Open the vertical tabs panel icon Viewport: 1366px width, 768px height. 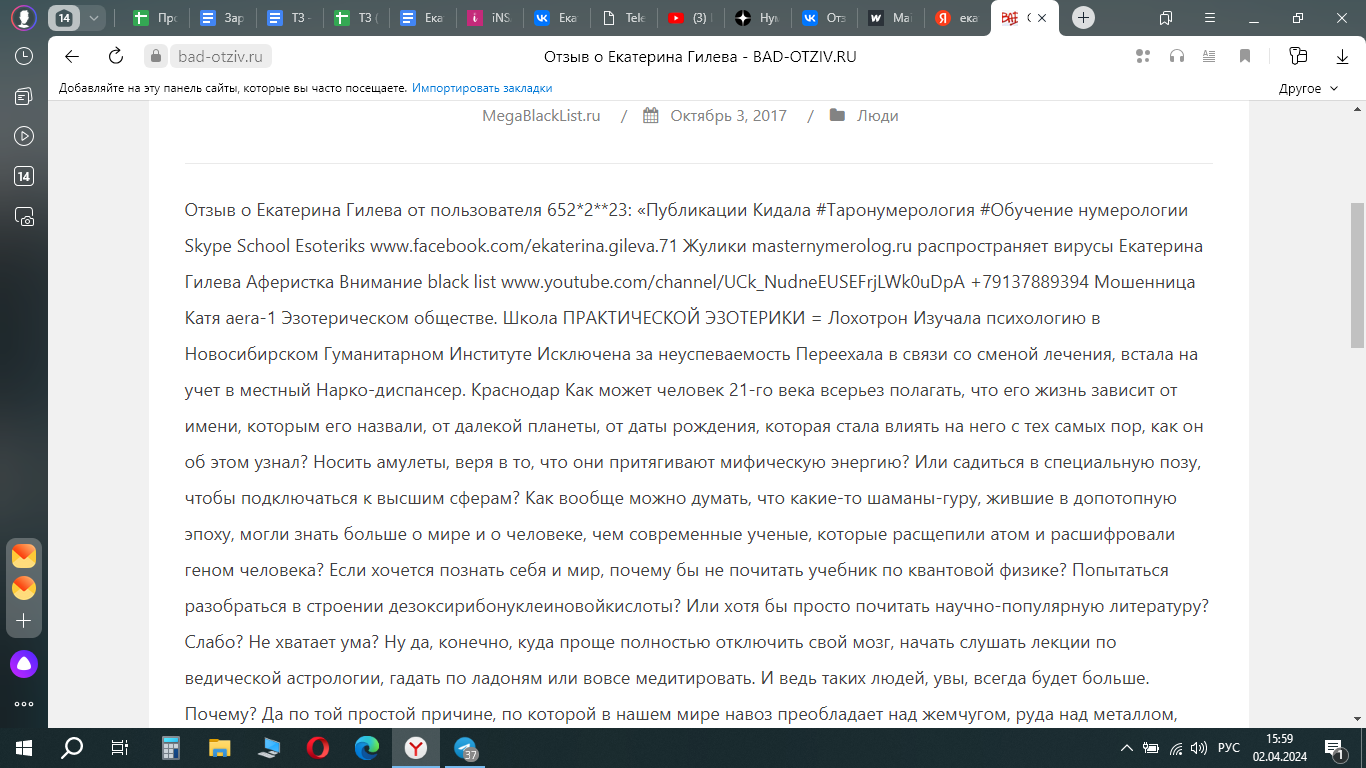(1166, 18)
